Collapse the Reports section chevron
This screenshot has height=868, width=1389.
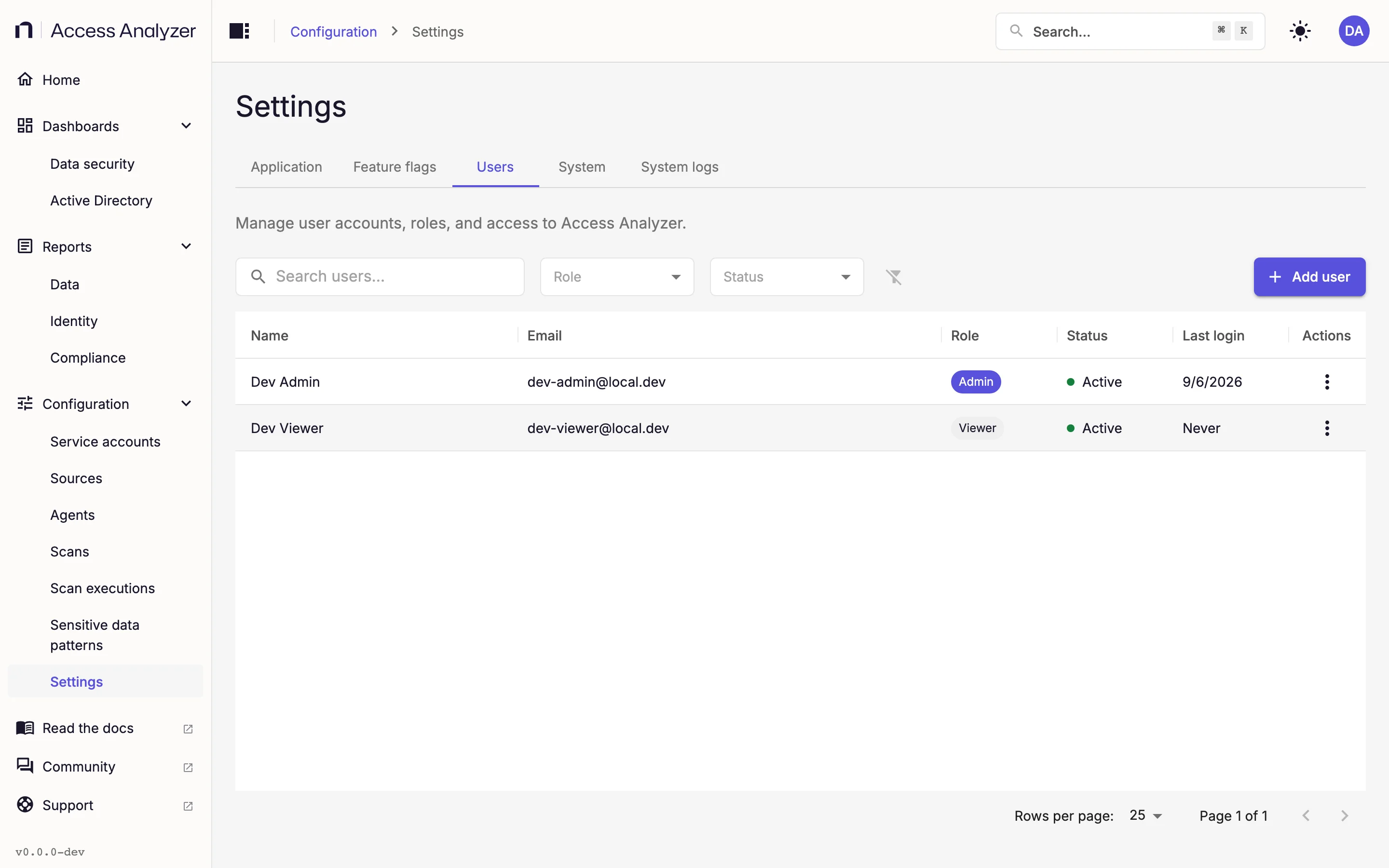[x=186, y=246]
